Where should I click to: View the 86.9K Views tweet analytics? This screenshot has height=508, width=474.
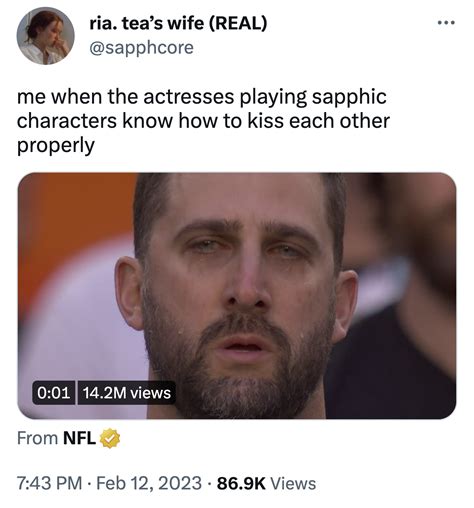[x=266, y=483]
